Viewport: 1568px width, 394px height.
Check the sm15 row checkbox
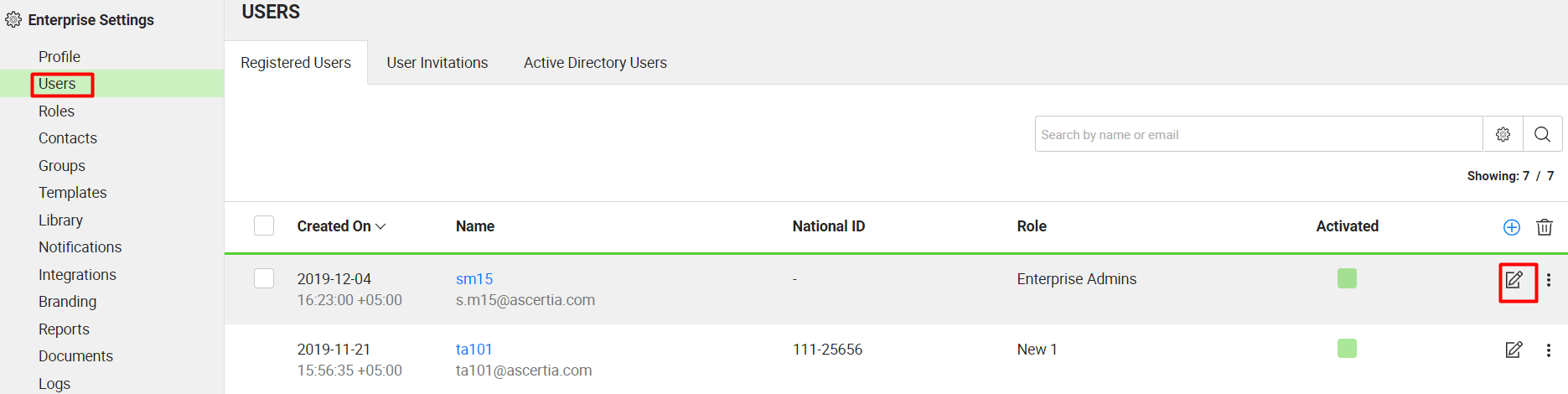click(x=264, y=278)
